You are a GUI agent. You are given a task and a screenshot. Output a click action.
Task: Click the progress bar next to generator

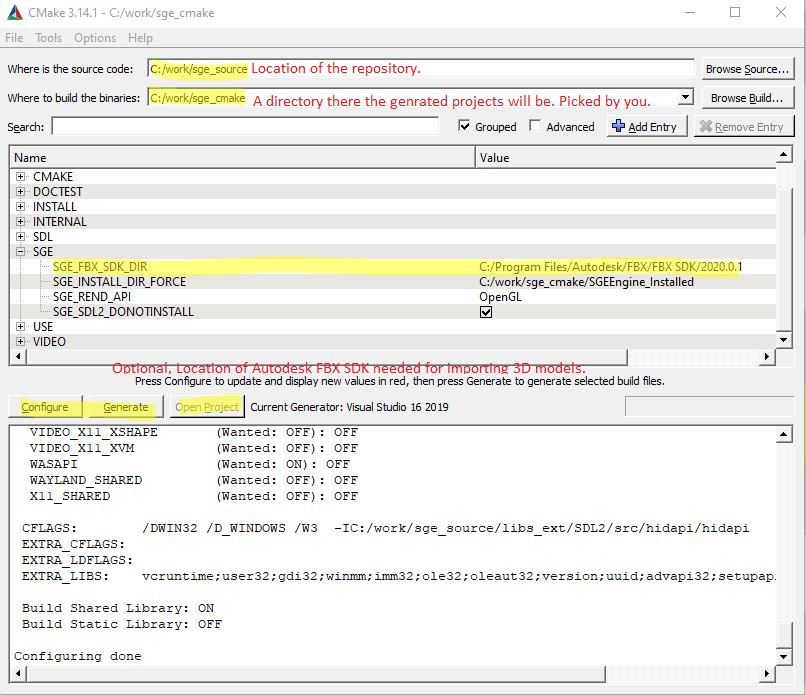709,406
